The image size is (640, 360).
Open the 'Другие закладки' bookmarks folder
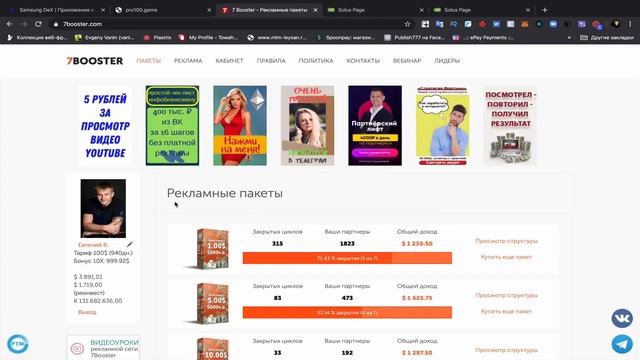[607, 38]
